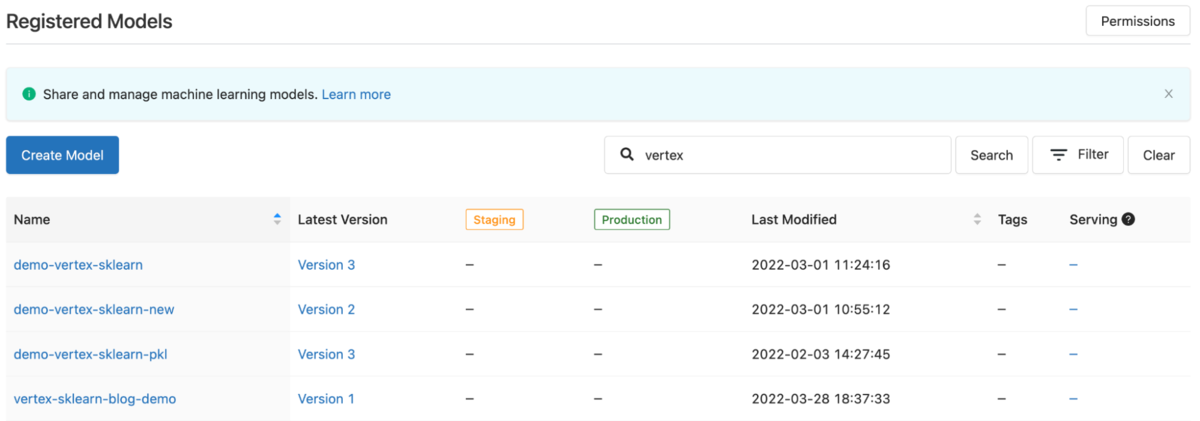
Task: Follow the Learn more link
Action: pos(356,94)
